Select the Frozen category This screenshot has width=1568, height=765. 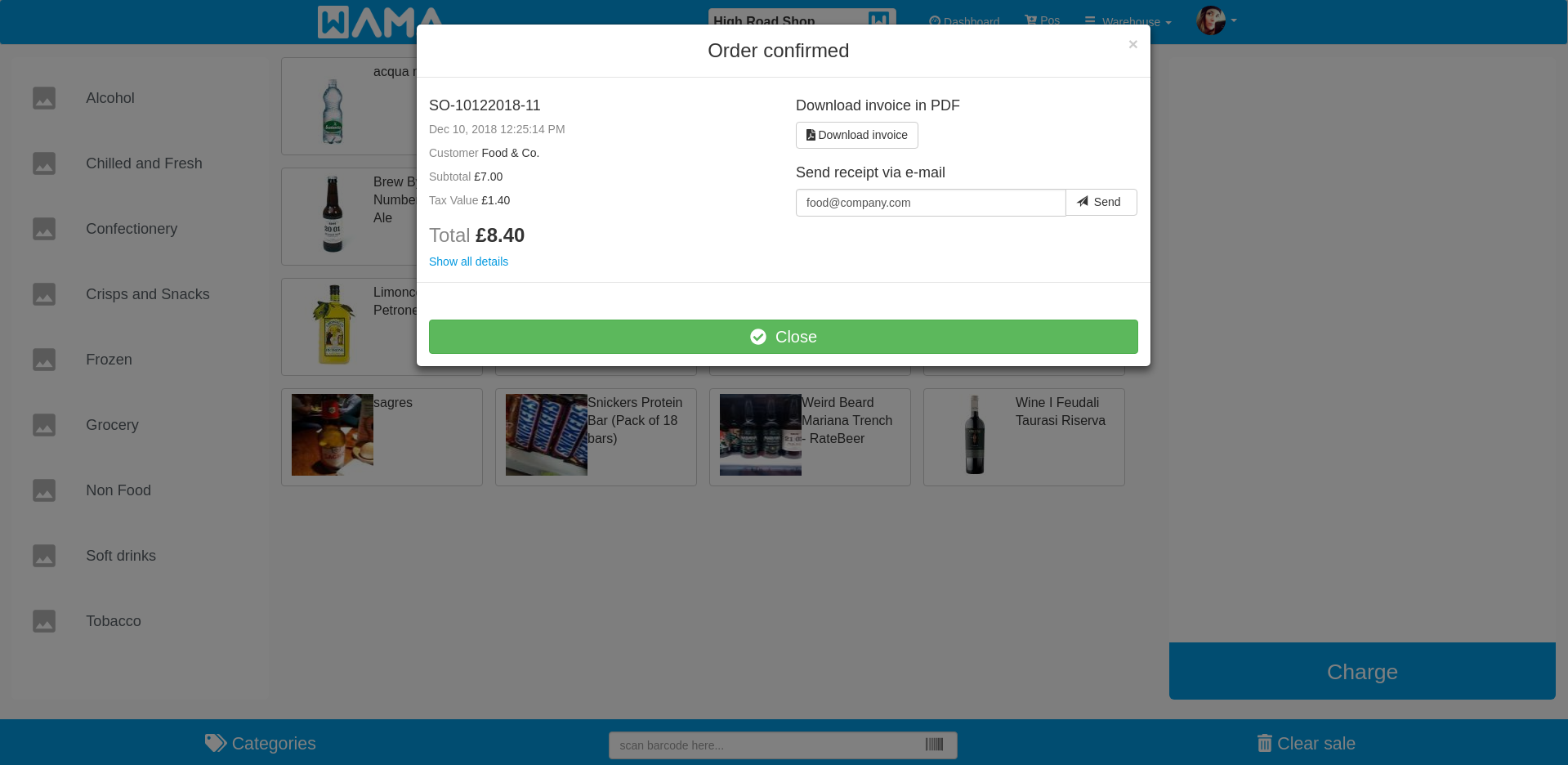109,360
